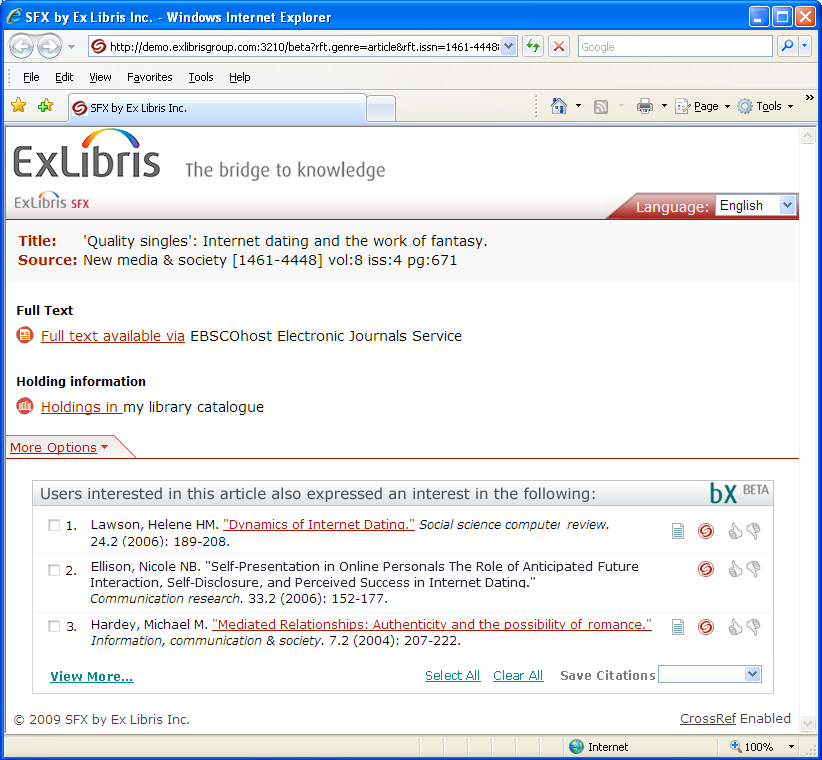
Task: Expand toolbar overflow chevron
Action: [809, 97]
